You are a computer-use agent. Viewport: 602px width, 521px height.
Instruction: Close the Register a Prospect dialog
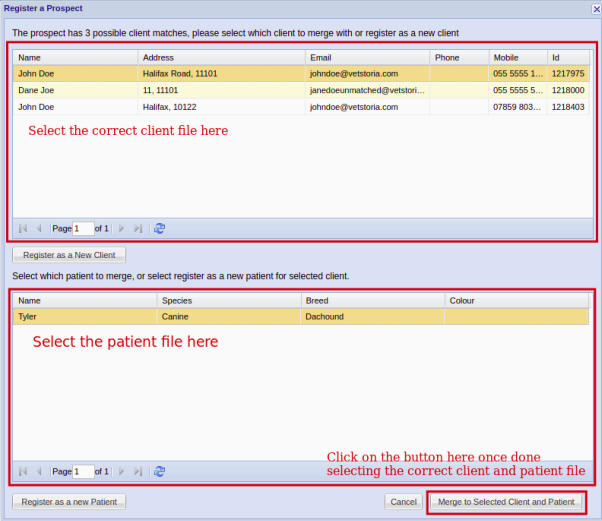pos(596,9)
